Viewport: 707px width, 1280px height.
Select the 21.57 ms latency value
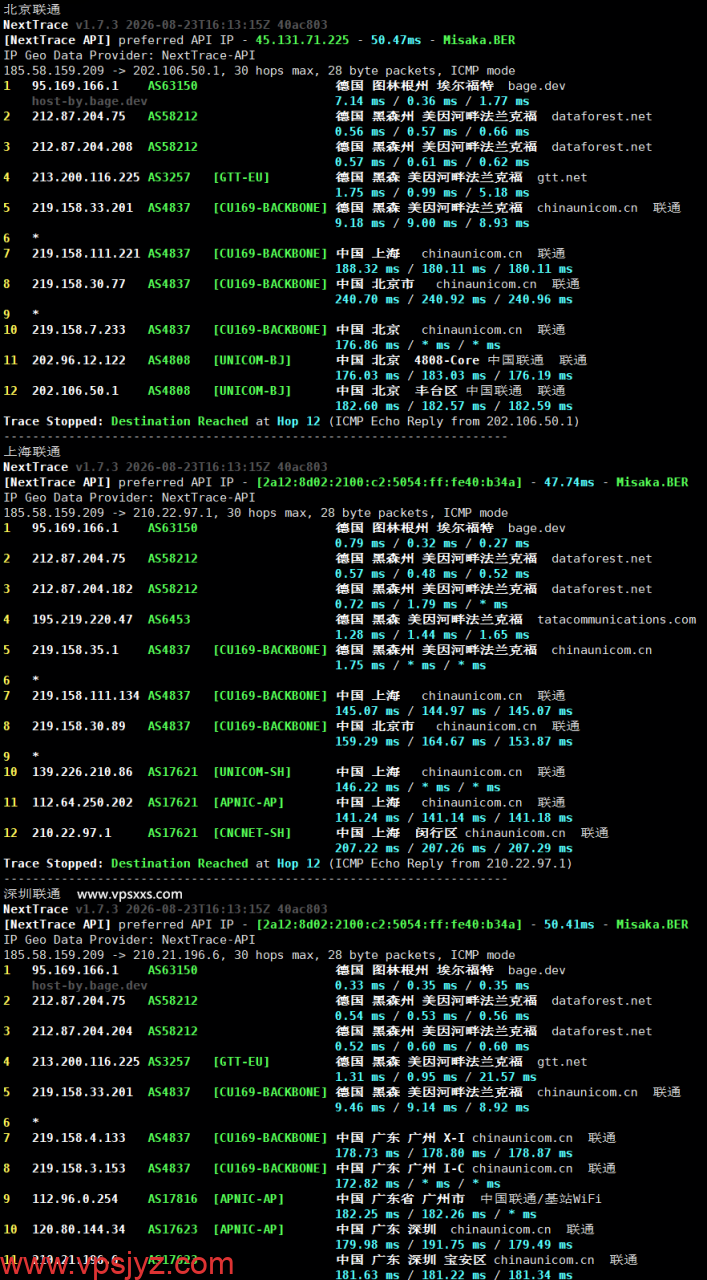pyautogui.click(x=508, y=1077)
